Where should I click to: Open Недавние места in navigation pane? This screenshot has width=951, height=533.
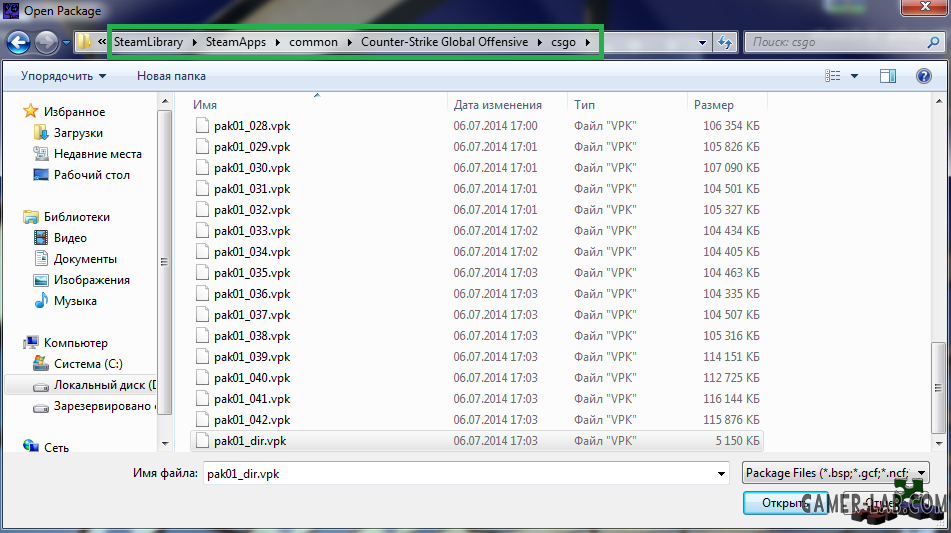[98, 154]
